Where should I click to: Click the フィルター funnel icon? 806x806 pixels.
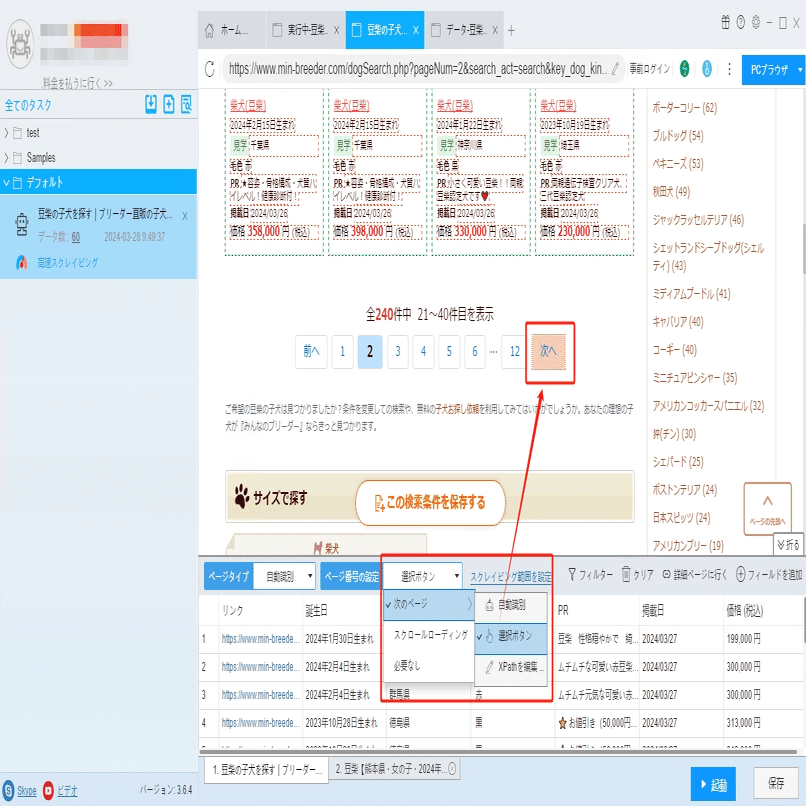(x=572, y=575)
